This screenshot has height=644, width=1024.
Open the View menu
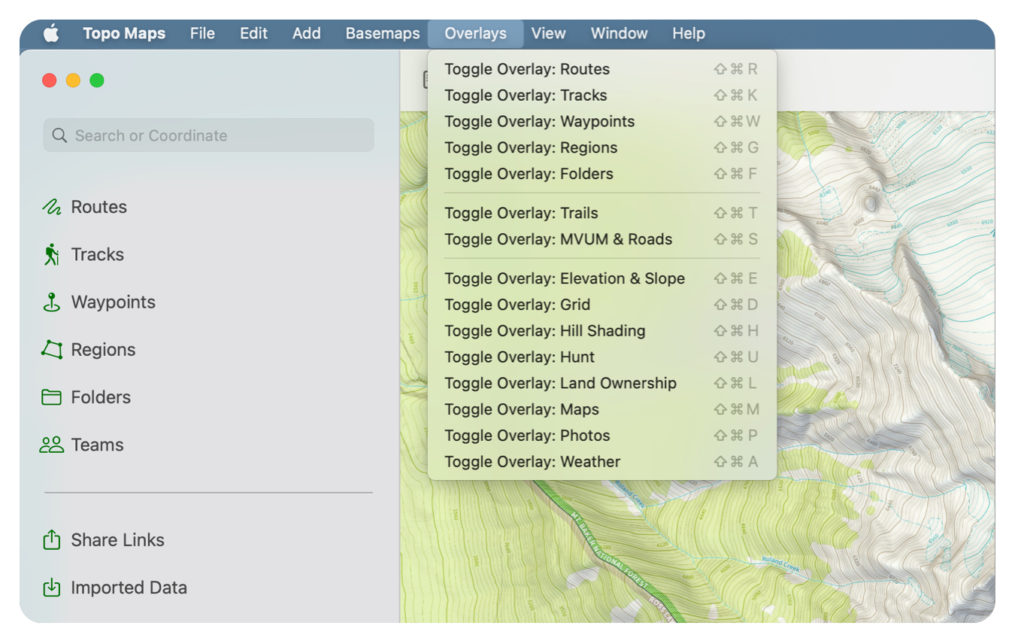548,33
